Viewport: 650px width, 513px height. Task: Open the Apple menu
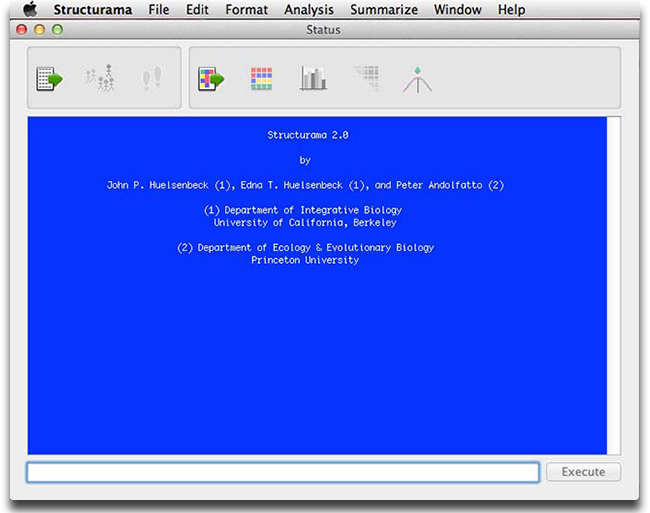click(x=29, y=10)
